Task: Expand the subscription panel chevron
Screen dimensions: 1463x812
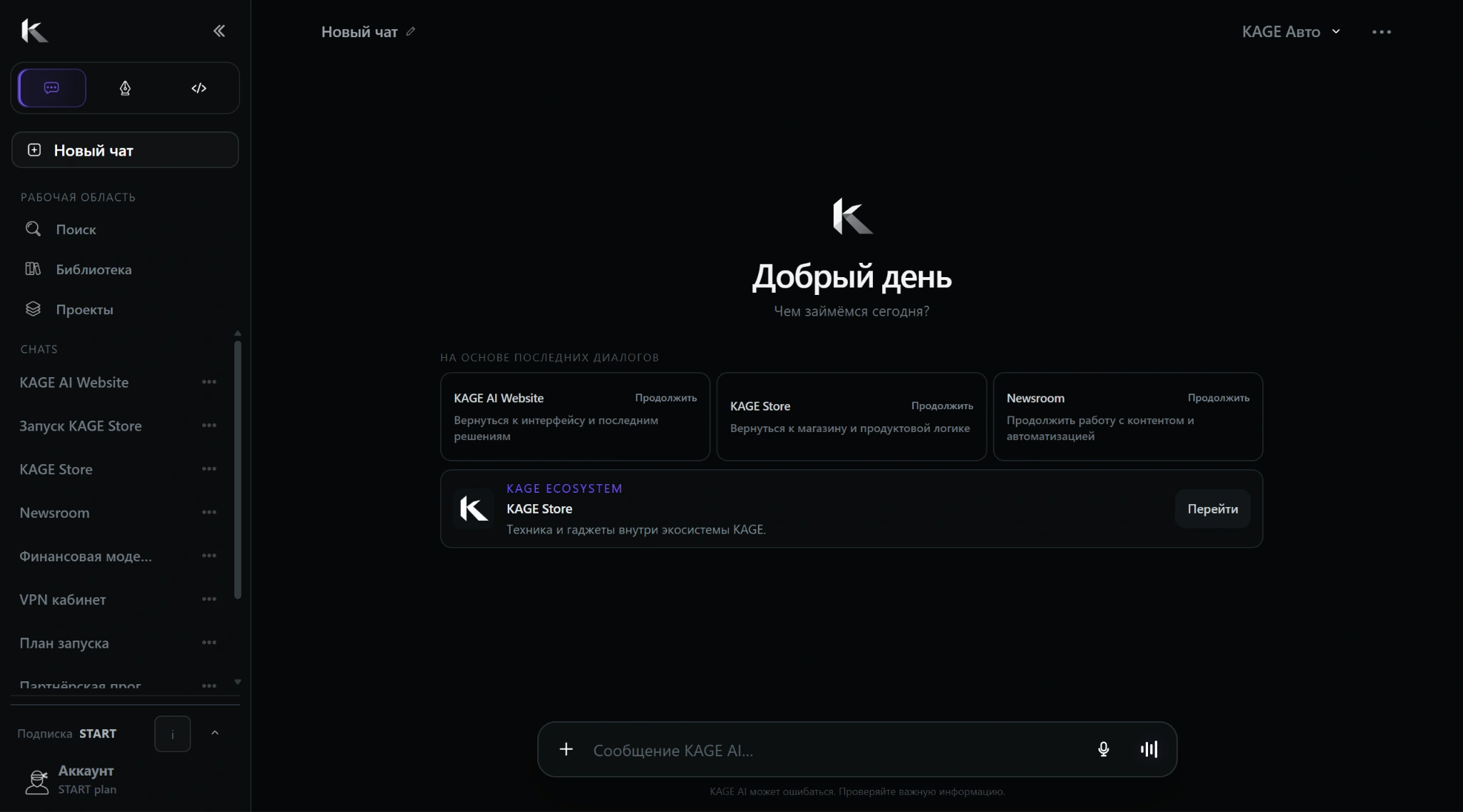Action: (x=214, y=733)
